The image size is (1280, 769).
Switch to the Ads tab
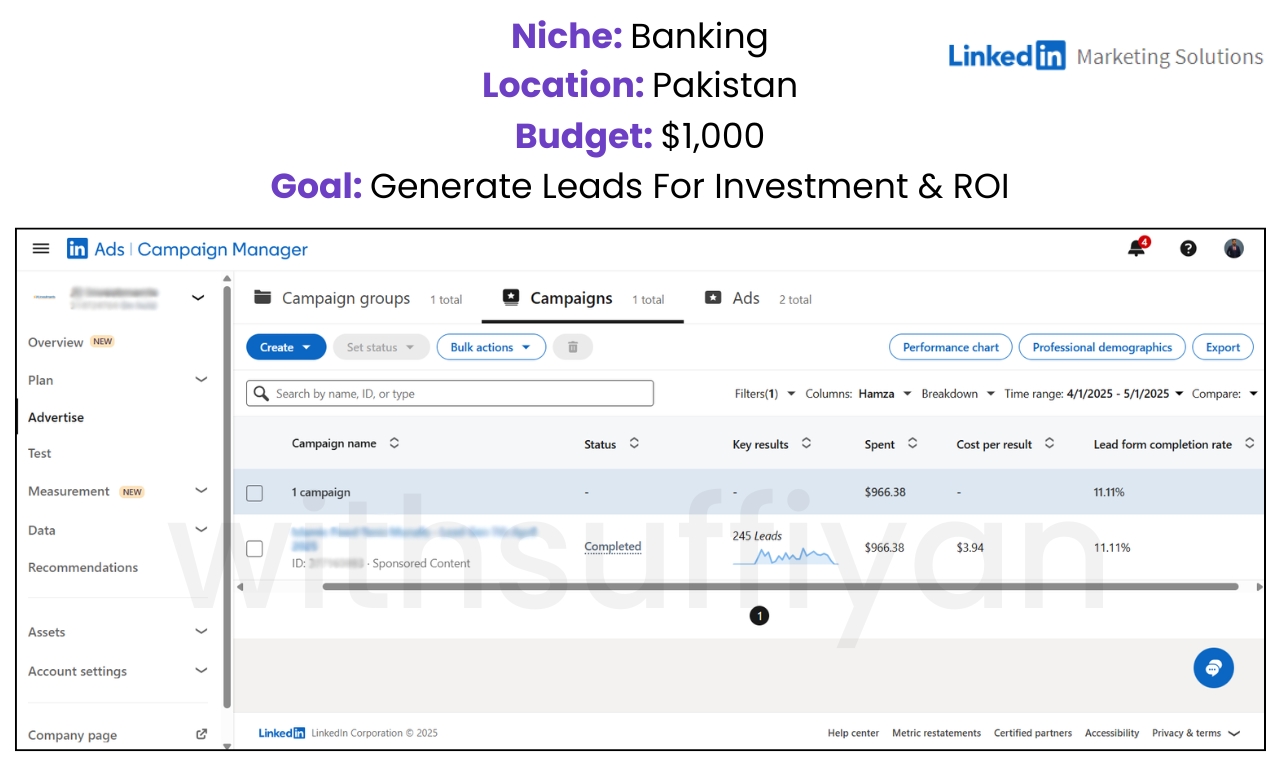tap(758, 298)
